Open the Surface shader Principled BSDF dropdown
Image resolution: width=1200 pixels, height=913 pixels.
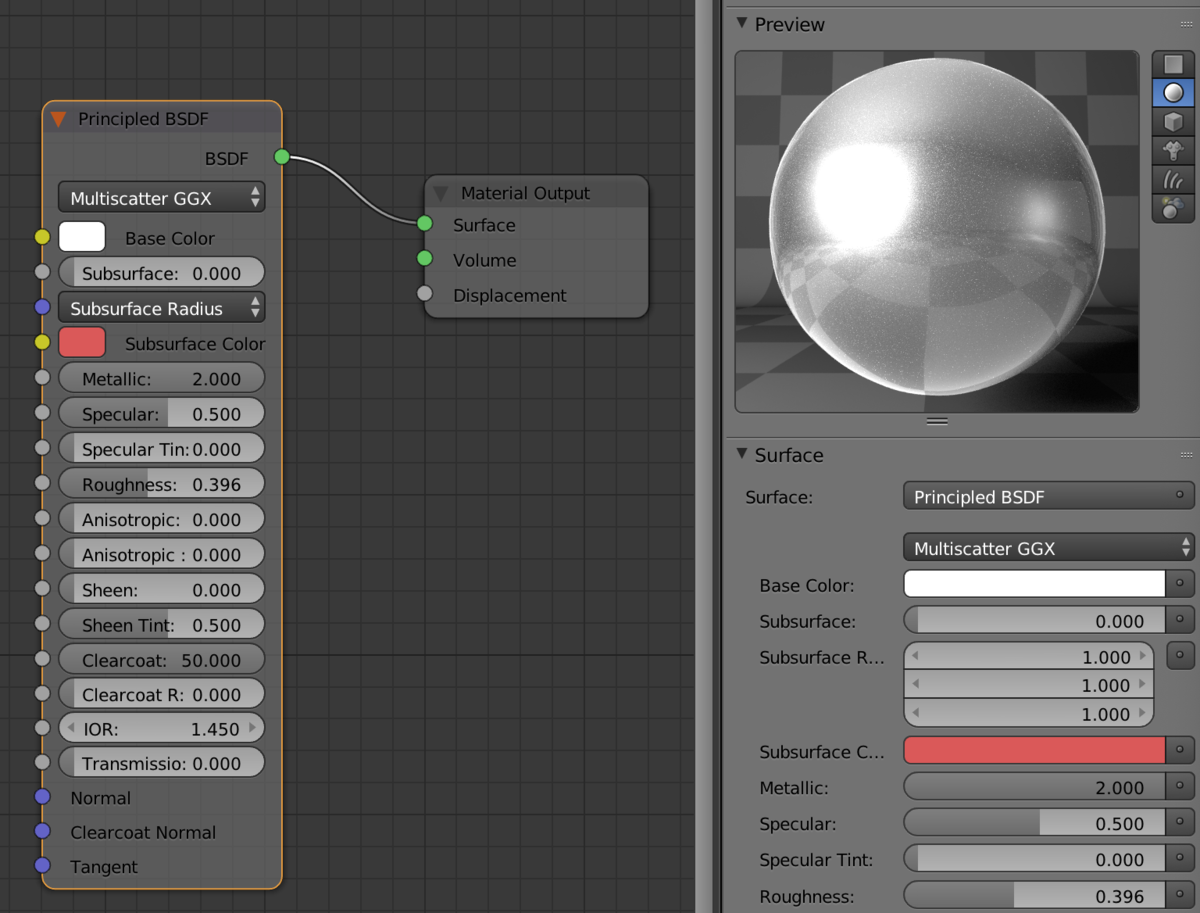(x=1048, y=496)
